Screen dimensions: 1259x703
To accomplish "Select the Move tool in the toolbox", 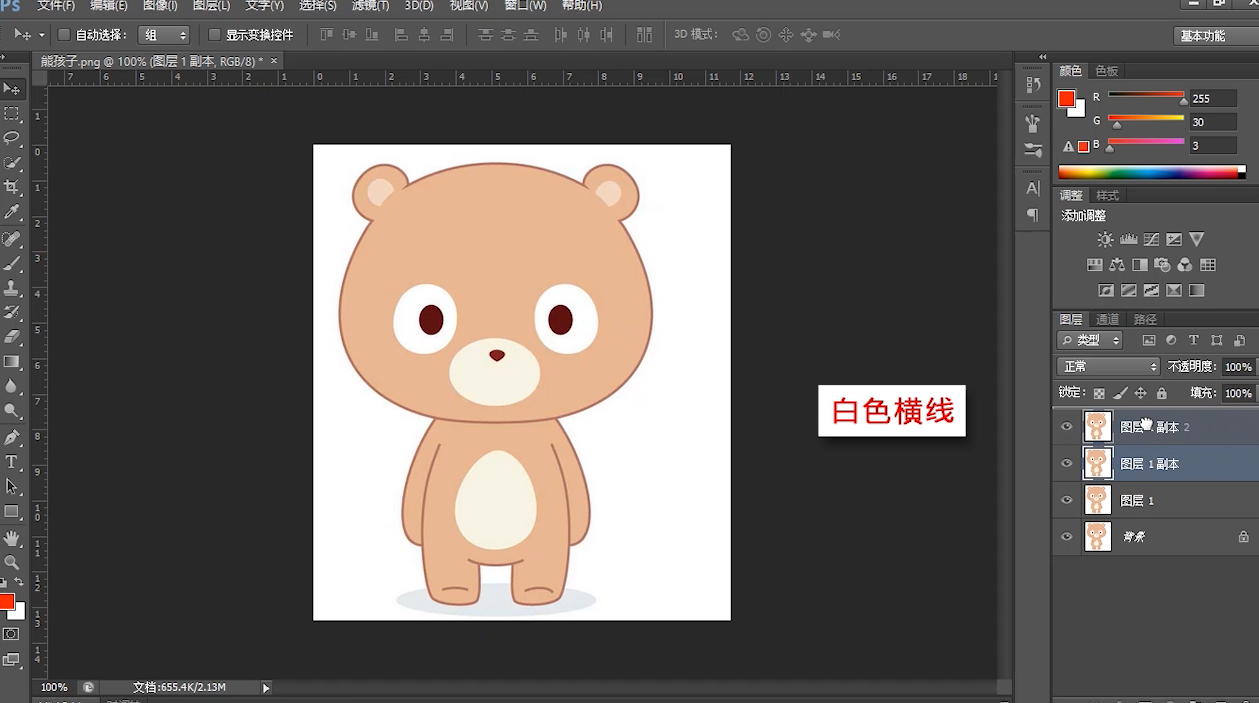I will coord(12,89).
